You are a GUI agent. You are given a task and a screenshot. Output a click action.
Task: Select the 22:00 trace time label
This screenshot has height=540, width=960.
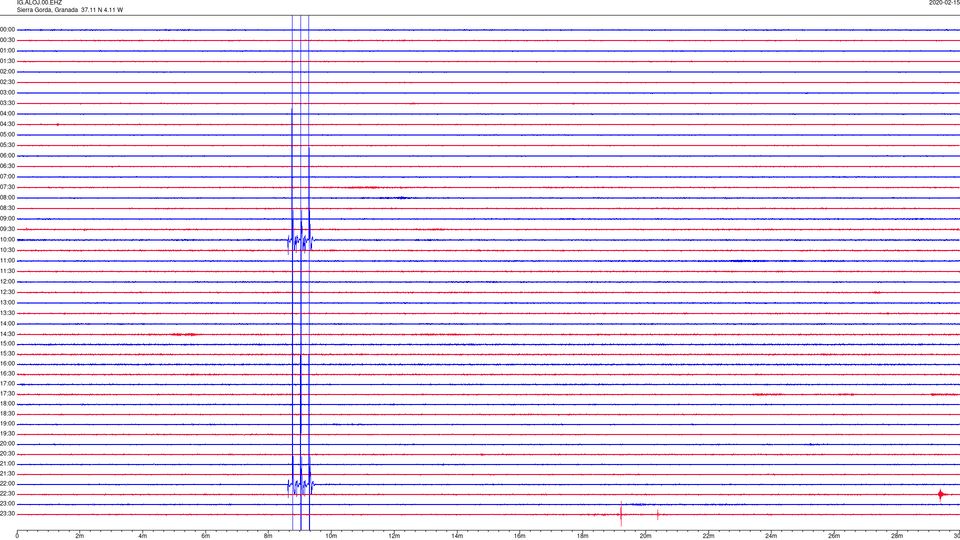7,484
